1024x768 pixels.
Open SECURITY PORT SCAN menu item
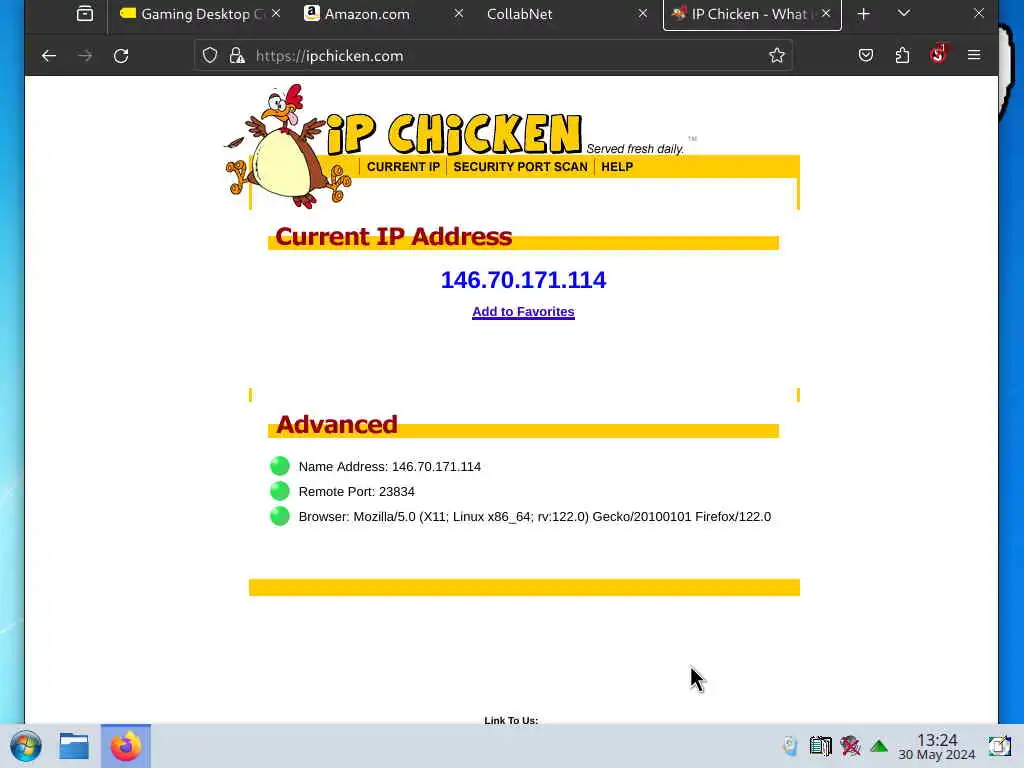(x=520, y=167)
